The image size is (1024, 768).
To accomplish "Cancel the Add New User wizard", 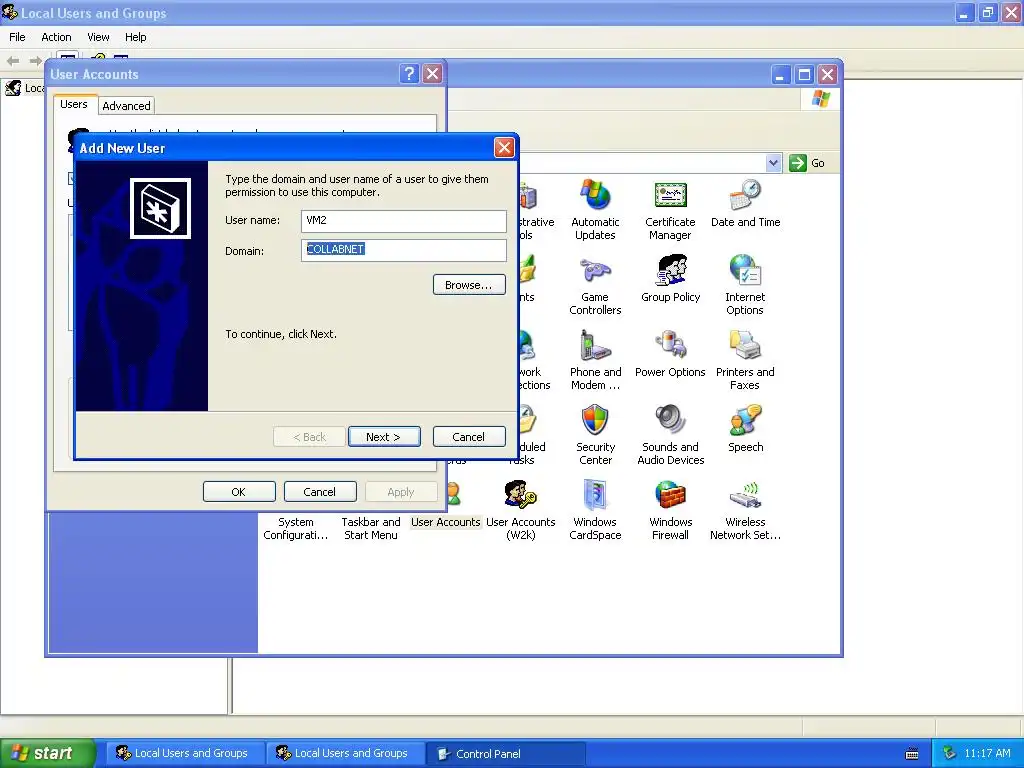I will [x=469, y=437].
